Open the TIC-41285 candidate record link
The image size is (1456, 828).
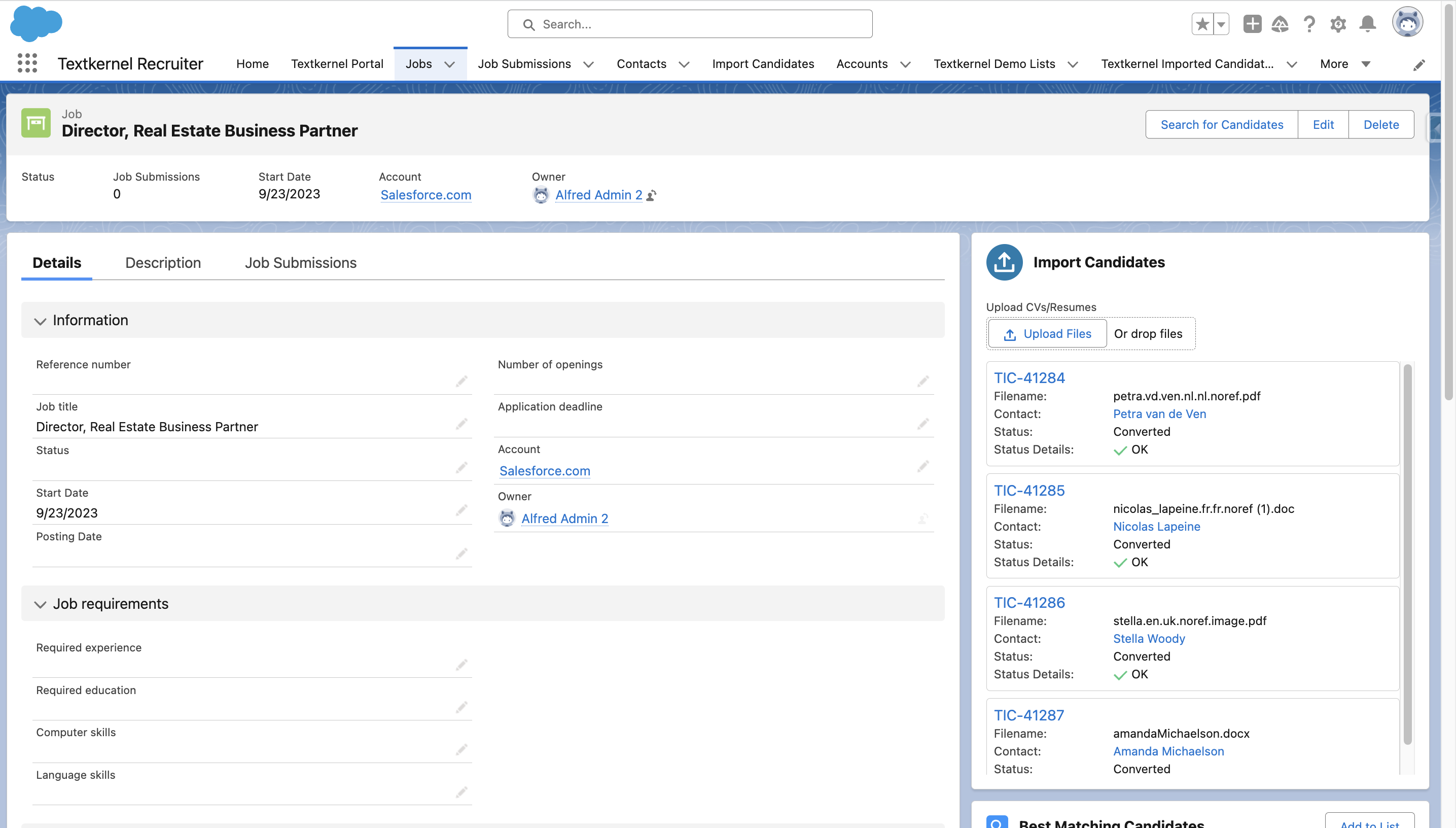coord(1029,490)
